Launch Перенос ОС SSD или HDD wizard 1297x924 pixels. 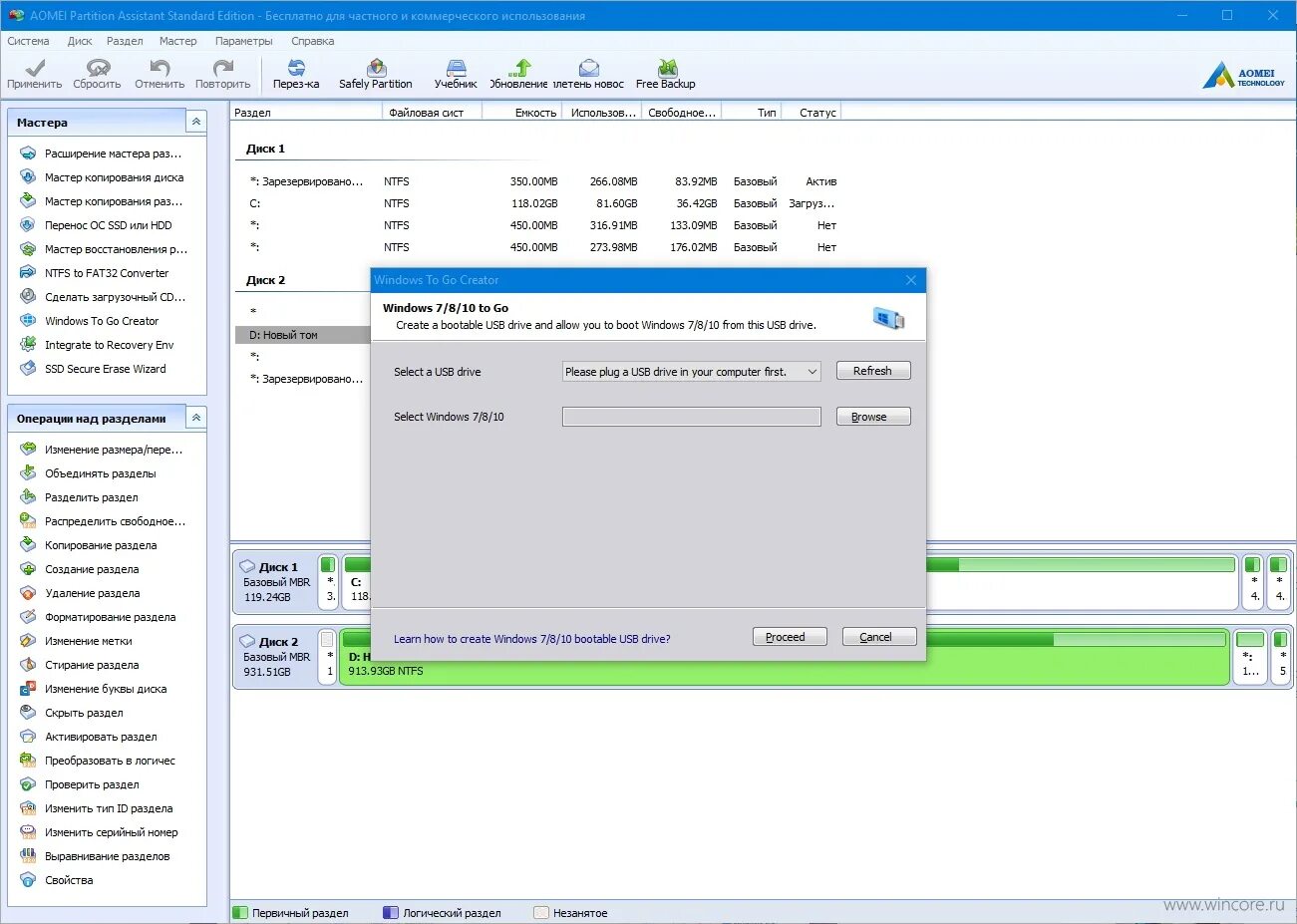pyautogui.click(x=108, y=225)
